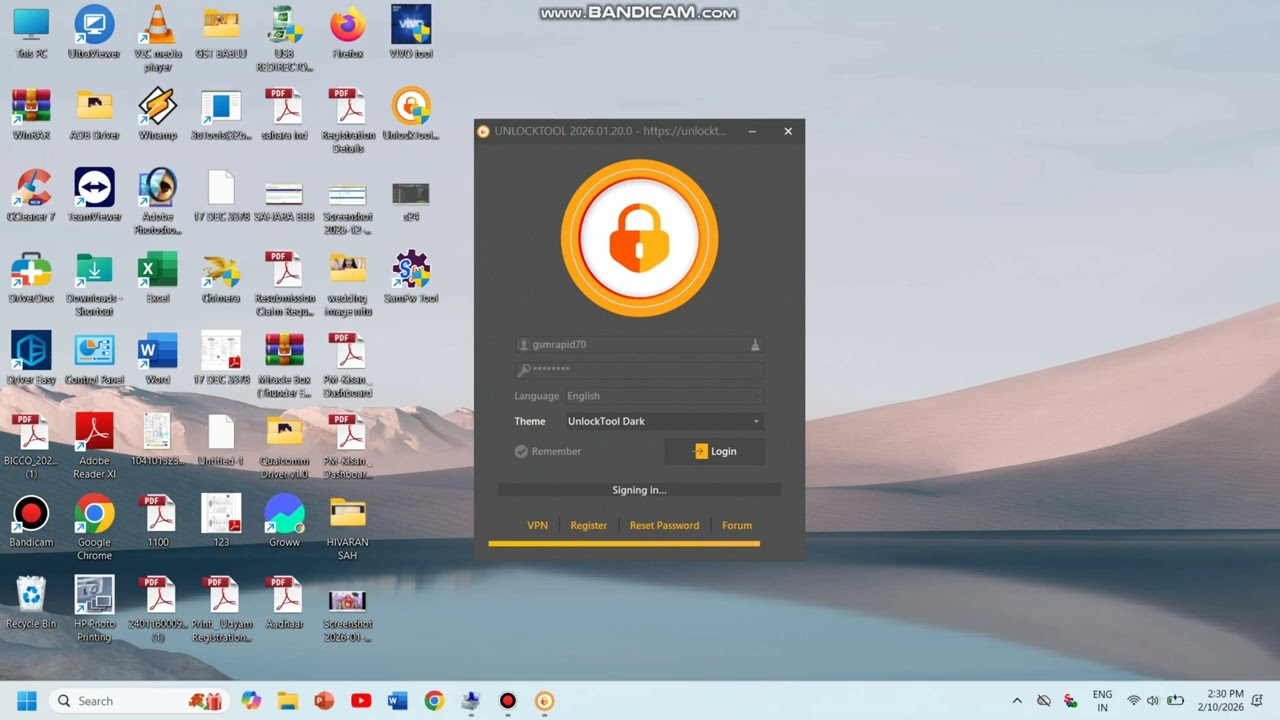Open Control Panel shortcut

(x=94, y=358)
